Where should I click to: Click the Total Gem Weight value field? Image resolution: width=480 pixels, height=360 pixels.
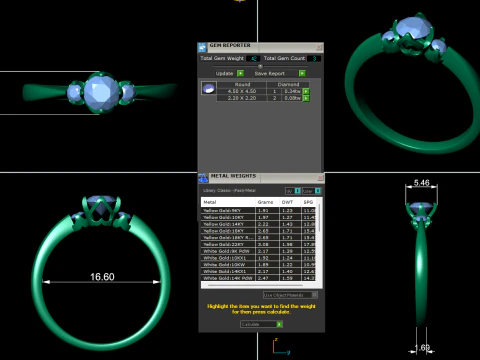[x=253, y=59]
